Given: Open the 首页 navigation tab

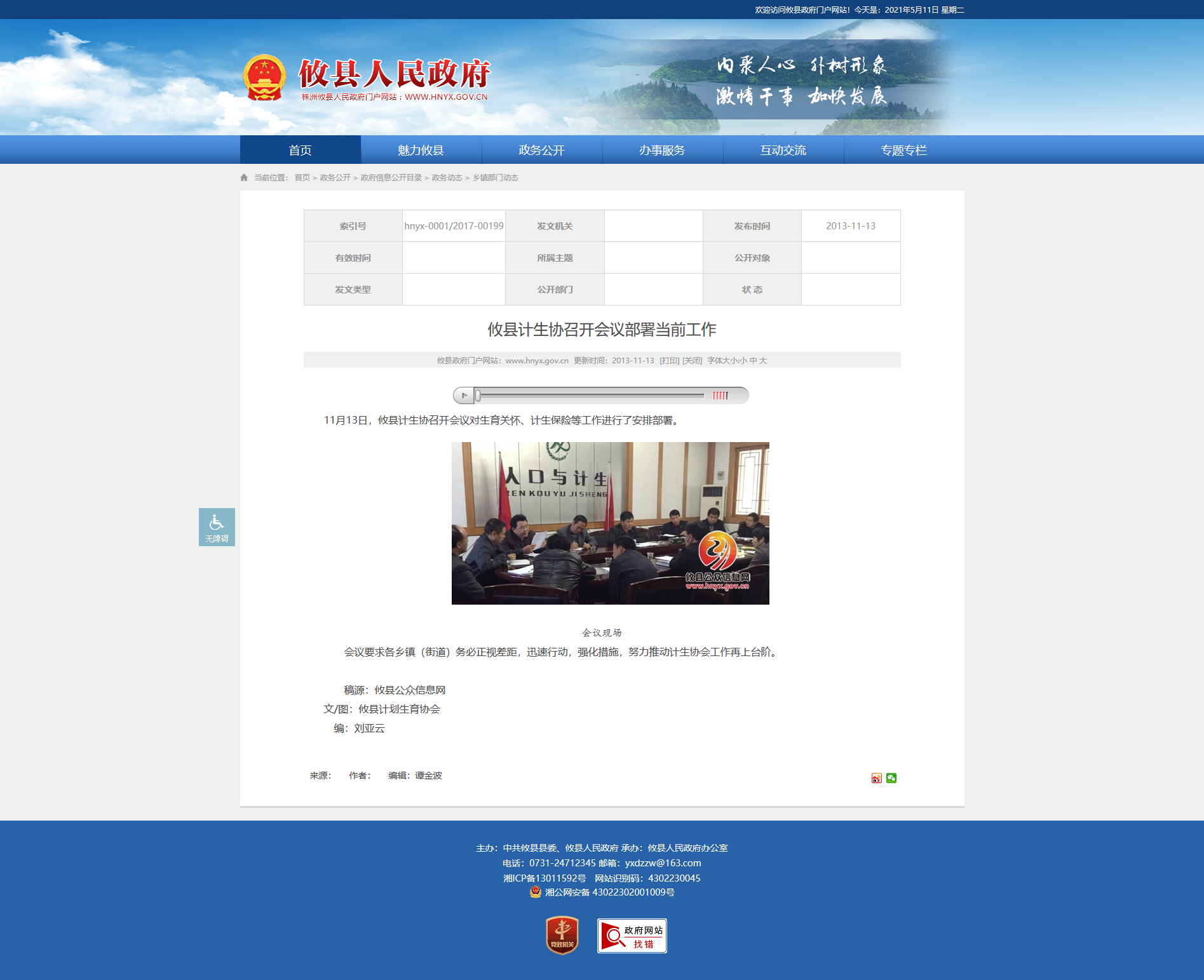Looking at the screenshot, I should 300,150.
